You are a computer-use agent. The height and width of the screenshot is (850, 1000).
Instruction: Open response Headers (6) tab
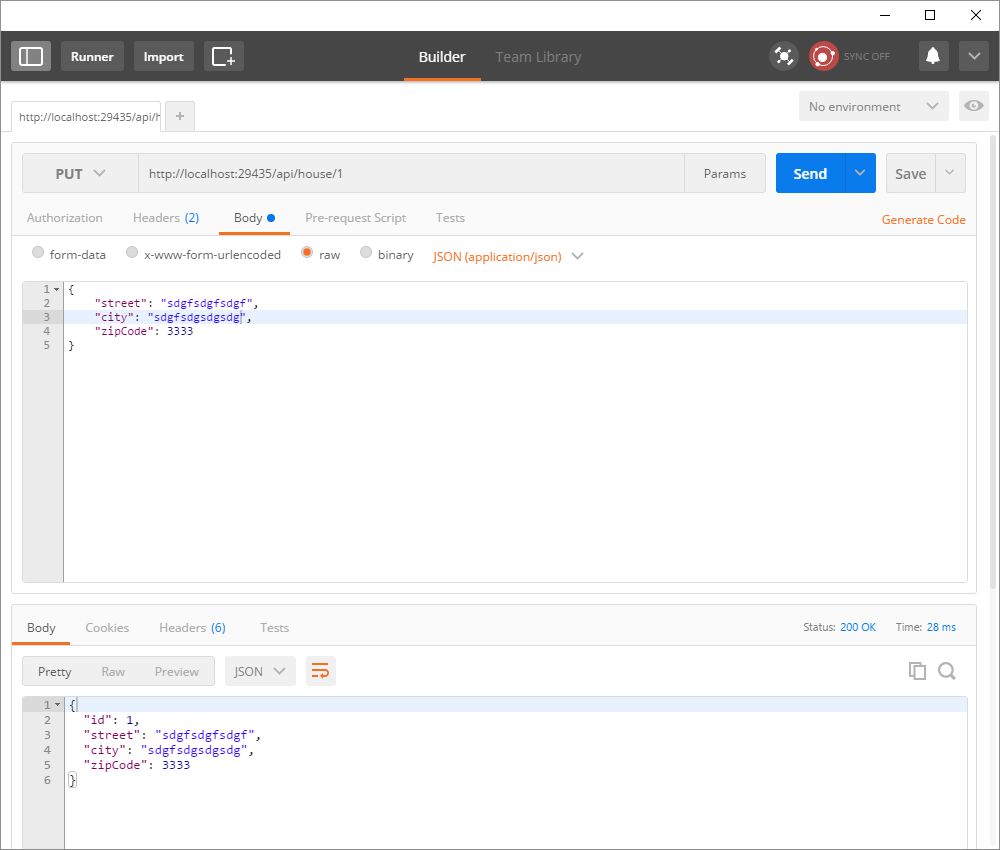192,627
